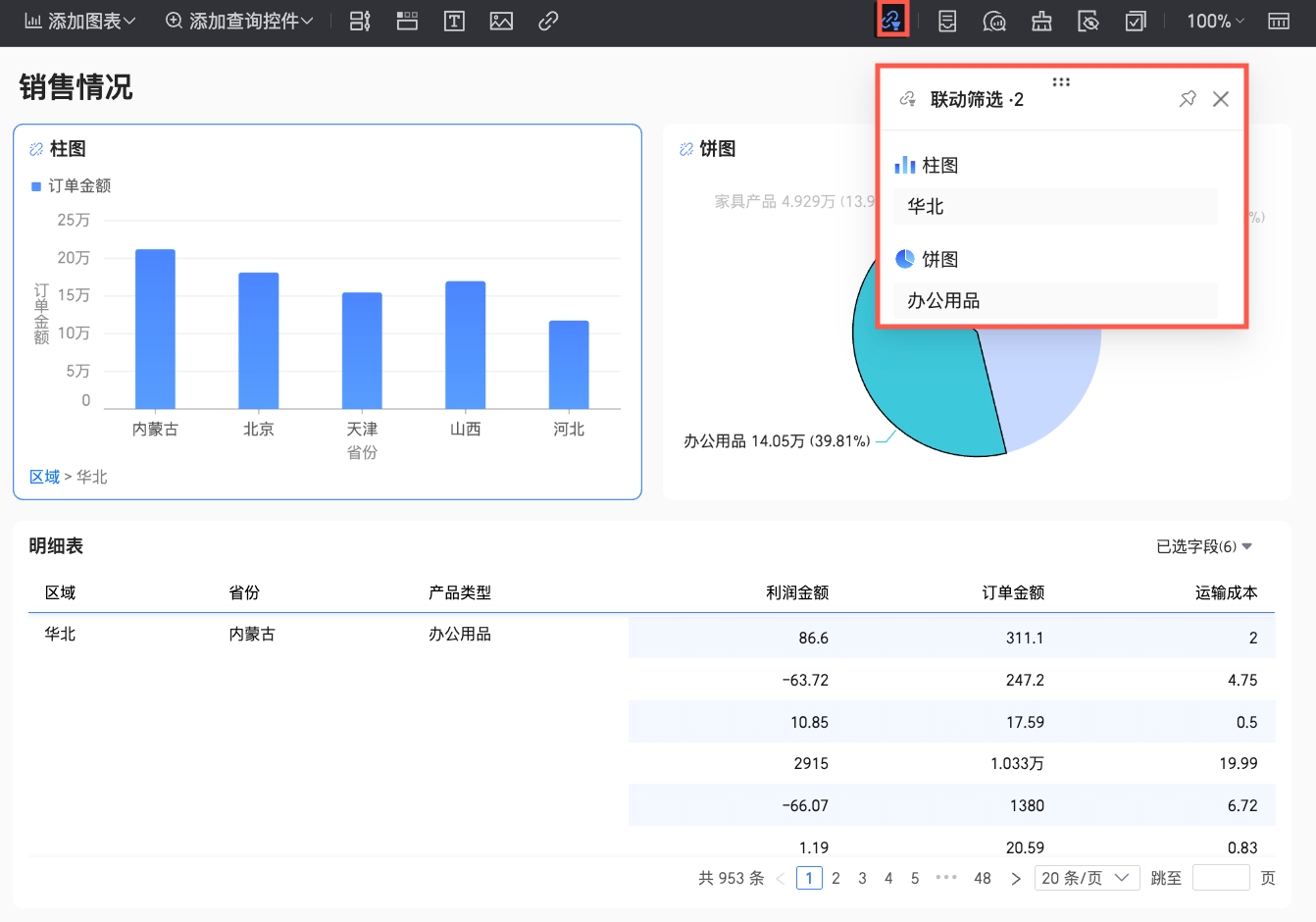Click the 利润金额 column header
Screen dimensions: 1316x922
pos(797,592)
